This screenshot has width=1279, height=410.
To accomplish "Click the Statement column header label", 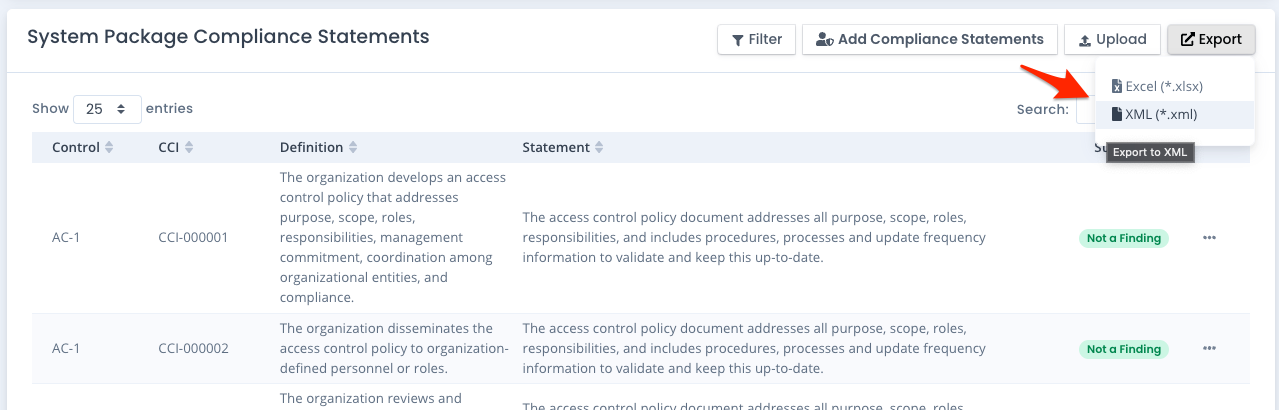I will (x=556, y=147).
